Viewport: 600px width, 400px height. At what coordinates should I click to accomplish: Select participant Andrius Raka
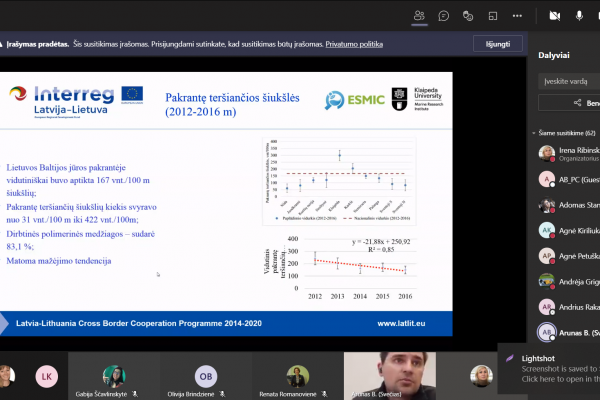point(568,307)
